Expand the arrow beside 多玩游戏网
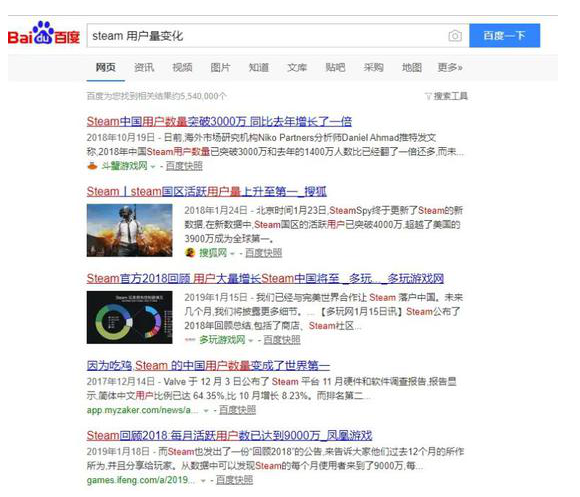Screen dimensions: 580x497 click(251, 341)
